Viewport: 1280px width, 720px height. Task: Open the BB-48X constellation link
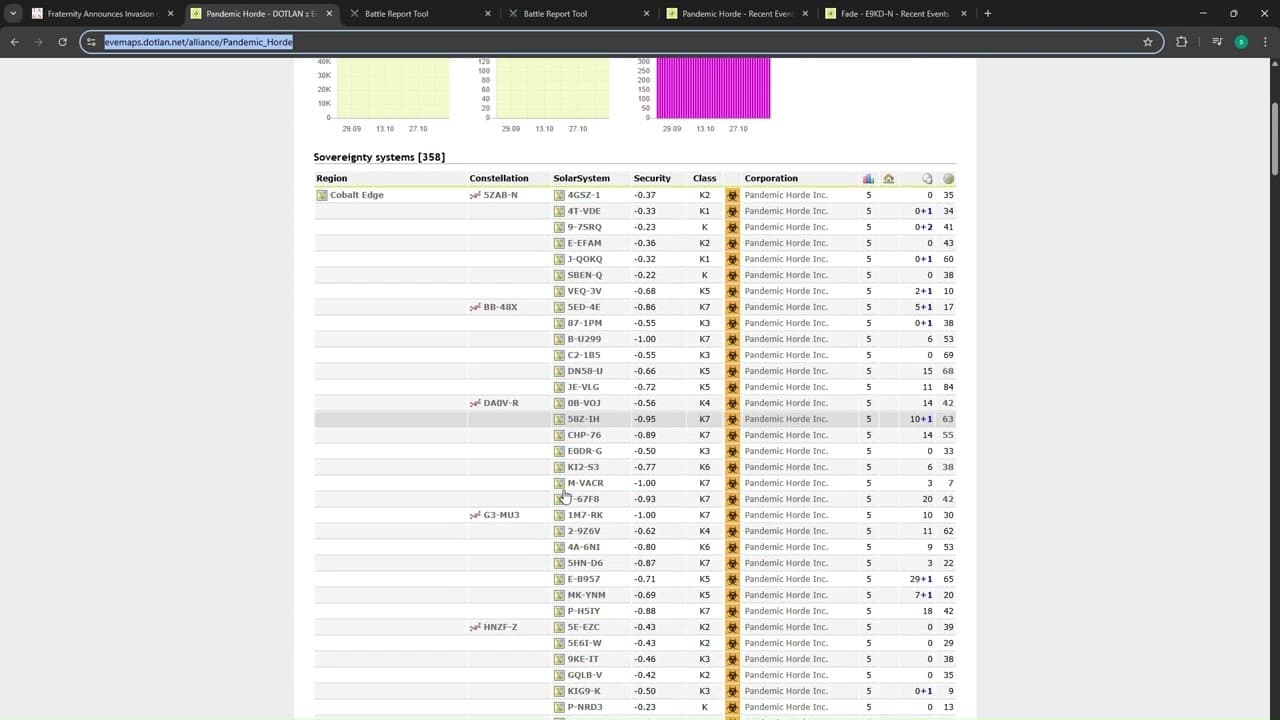coord(501,307)
